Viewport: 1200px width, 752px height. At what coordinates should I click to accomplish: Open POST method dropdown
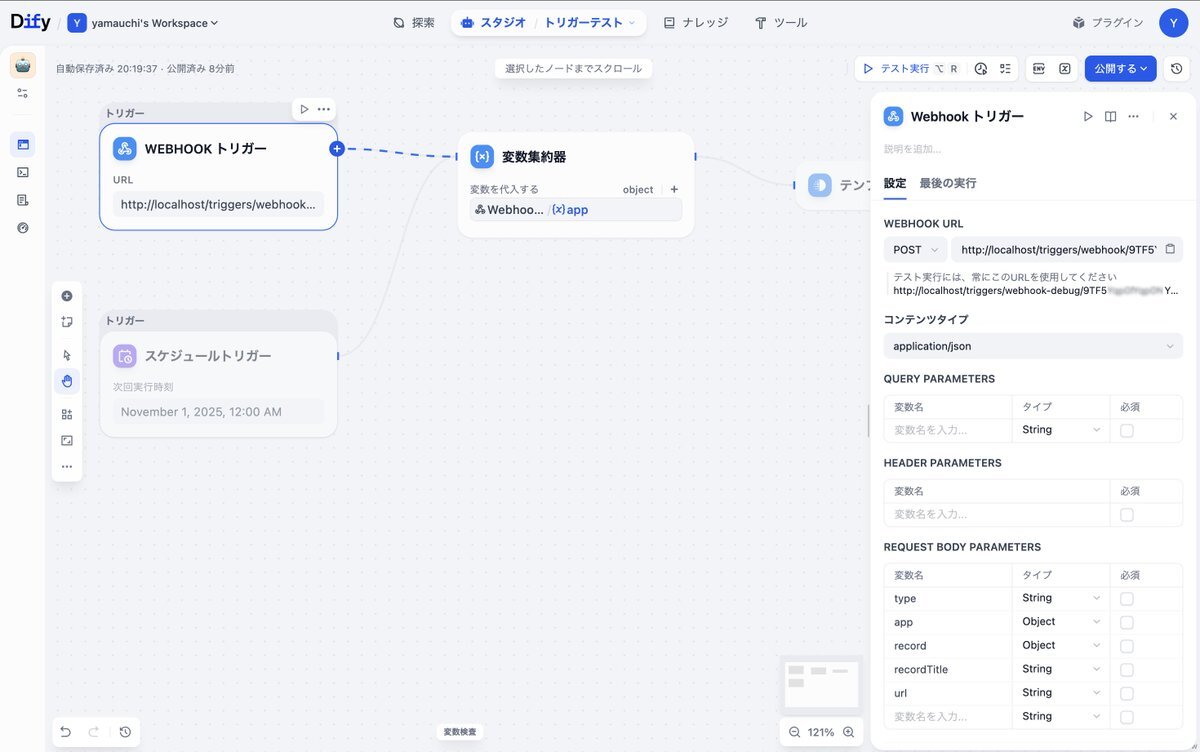pos(915,250)
